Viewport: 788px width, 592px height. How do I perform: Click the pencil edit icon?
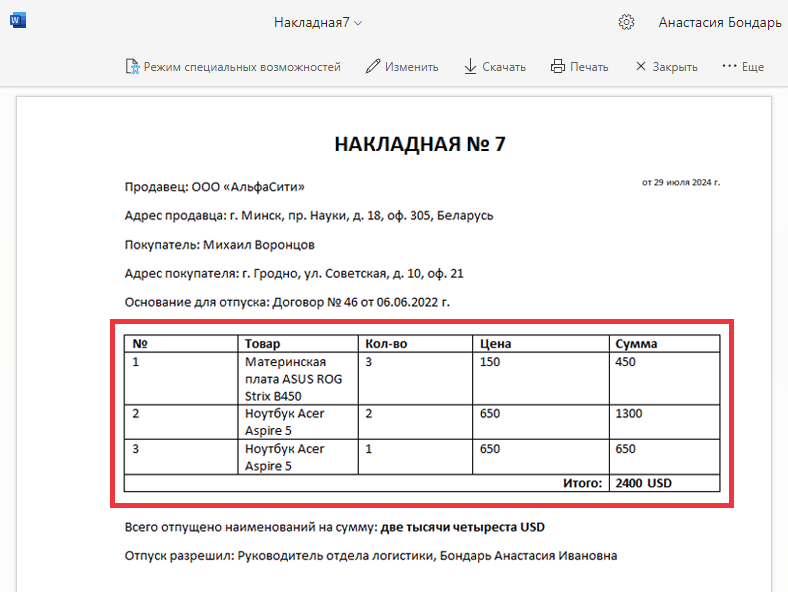[373, 66]
